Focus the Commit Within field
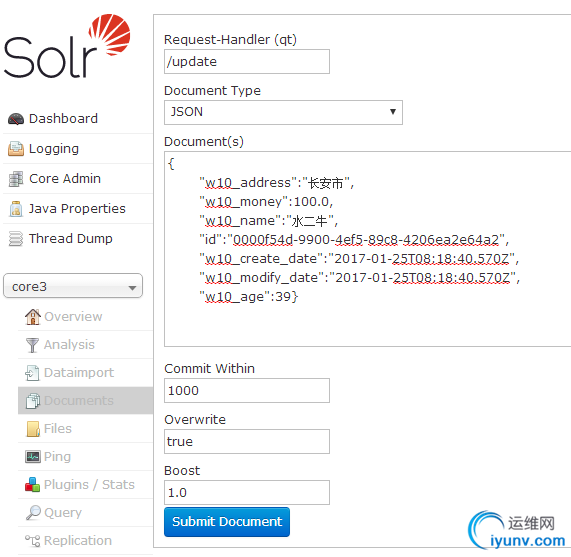The image size is (571, 557). coord(247,391)
